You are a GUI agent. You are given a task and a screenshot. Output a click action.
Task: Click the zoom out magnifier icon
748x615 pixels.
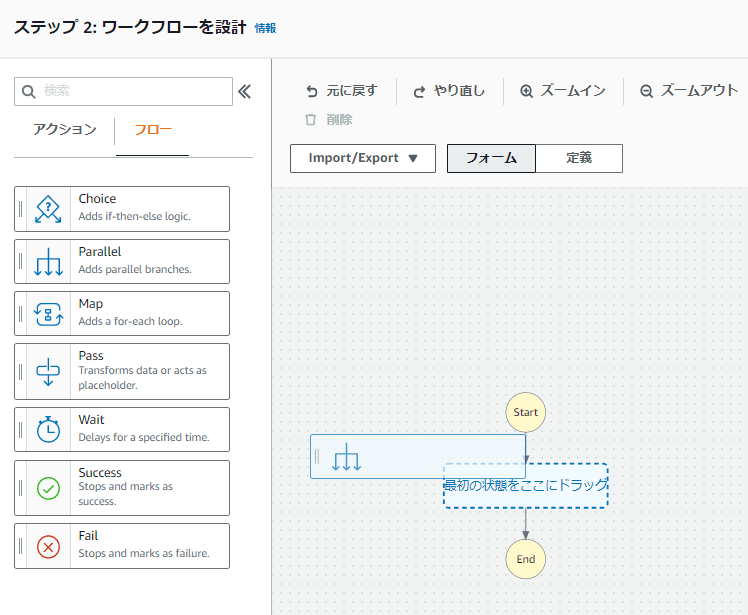coord(646,91)
